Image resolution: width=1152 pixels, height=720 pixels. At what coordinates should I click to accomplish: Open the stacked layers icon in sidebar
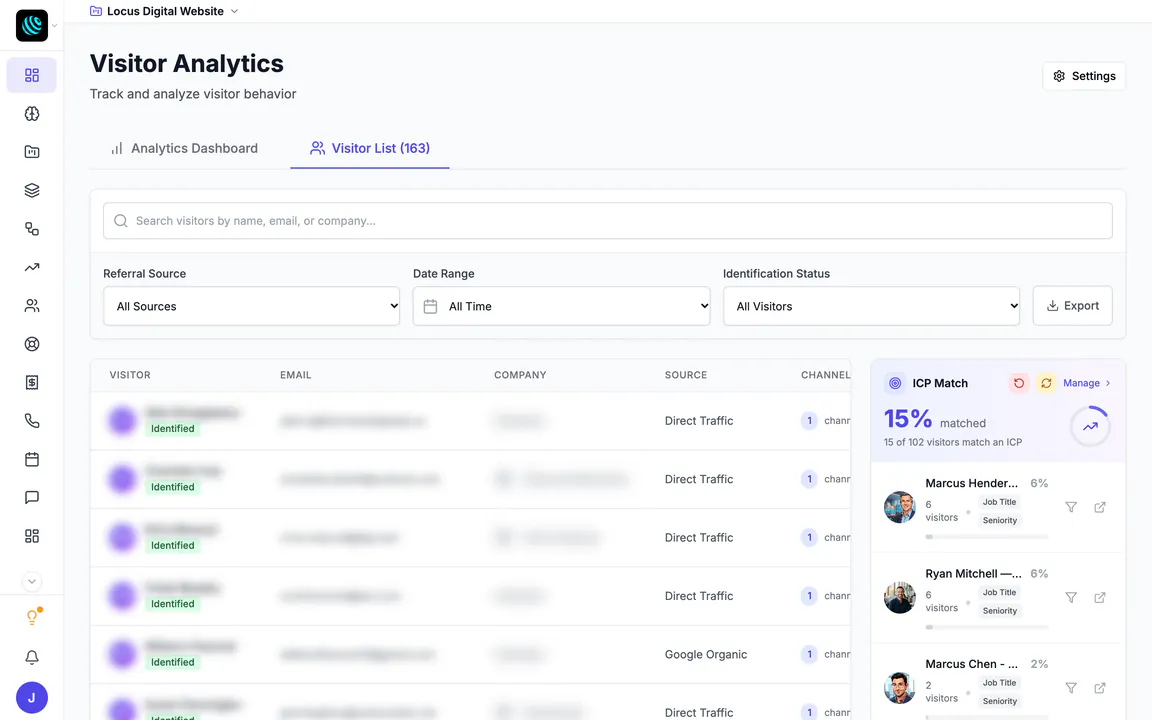click(x=32, y=190)
